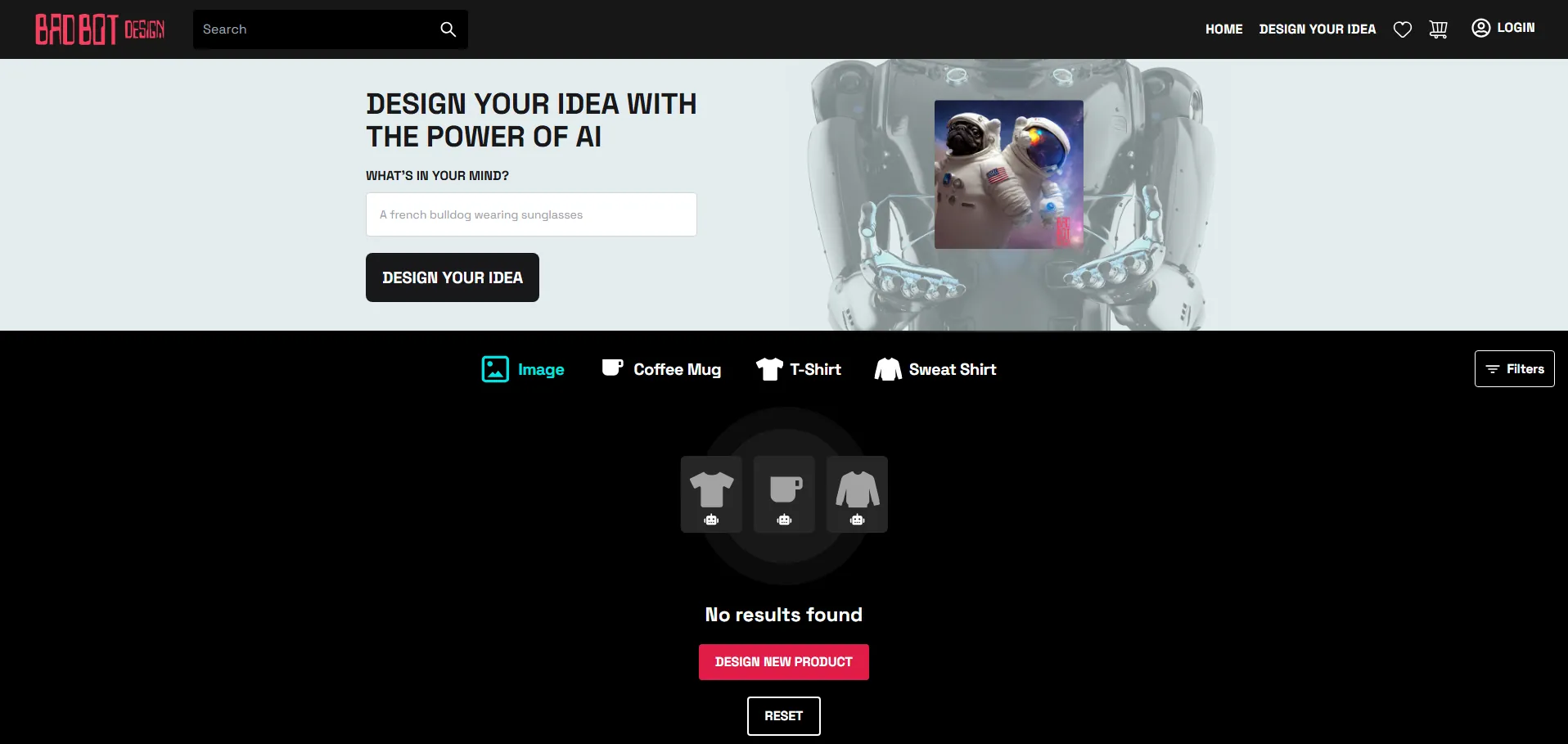Click the gray coffee mug placeholder tile
The height and width of the screenshot is (744, 1568).
click(x=784, y=494)
